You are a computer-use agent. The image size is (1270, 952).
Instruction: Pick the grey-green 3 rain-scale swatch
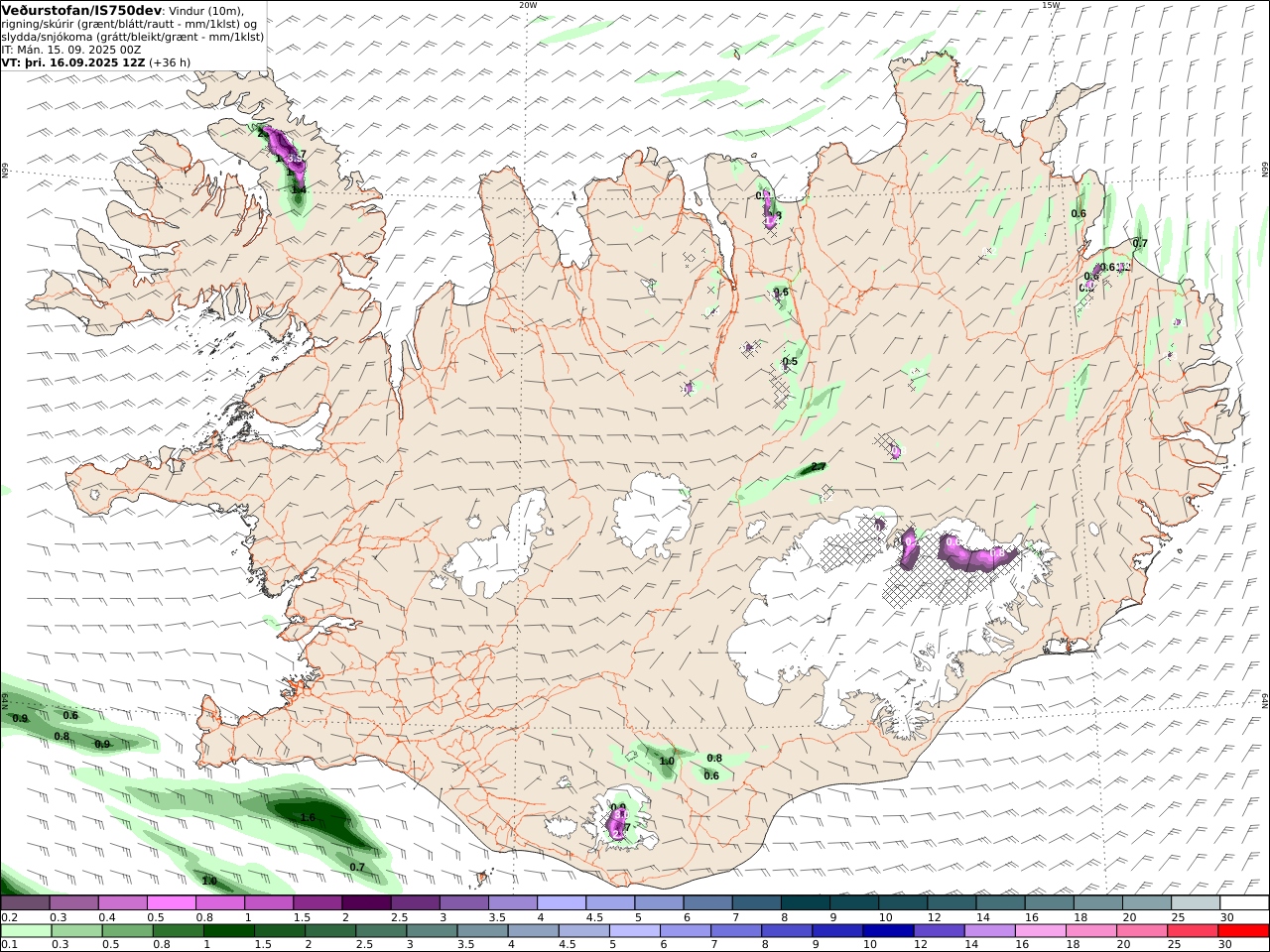[432, 931]
